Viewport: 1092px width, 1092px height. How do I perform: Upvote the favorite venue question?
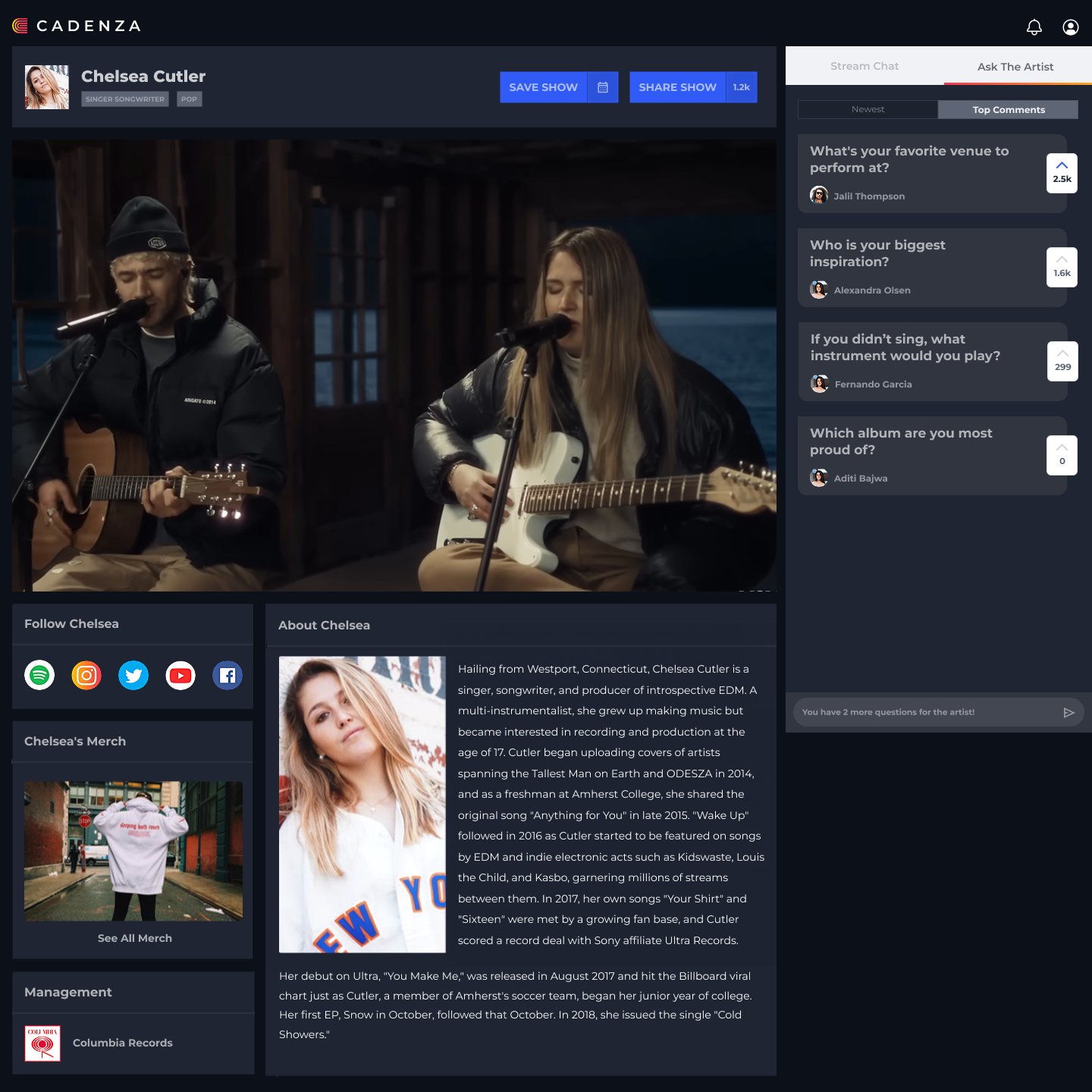click(1062, 173)
